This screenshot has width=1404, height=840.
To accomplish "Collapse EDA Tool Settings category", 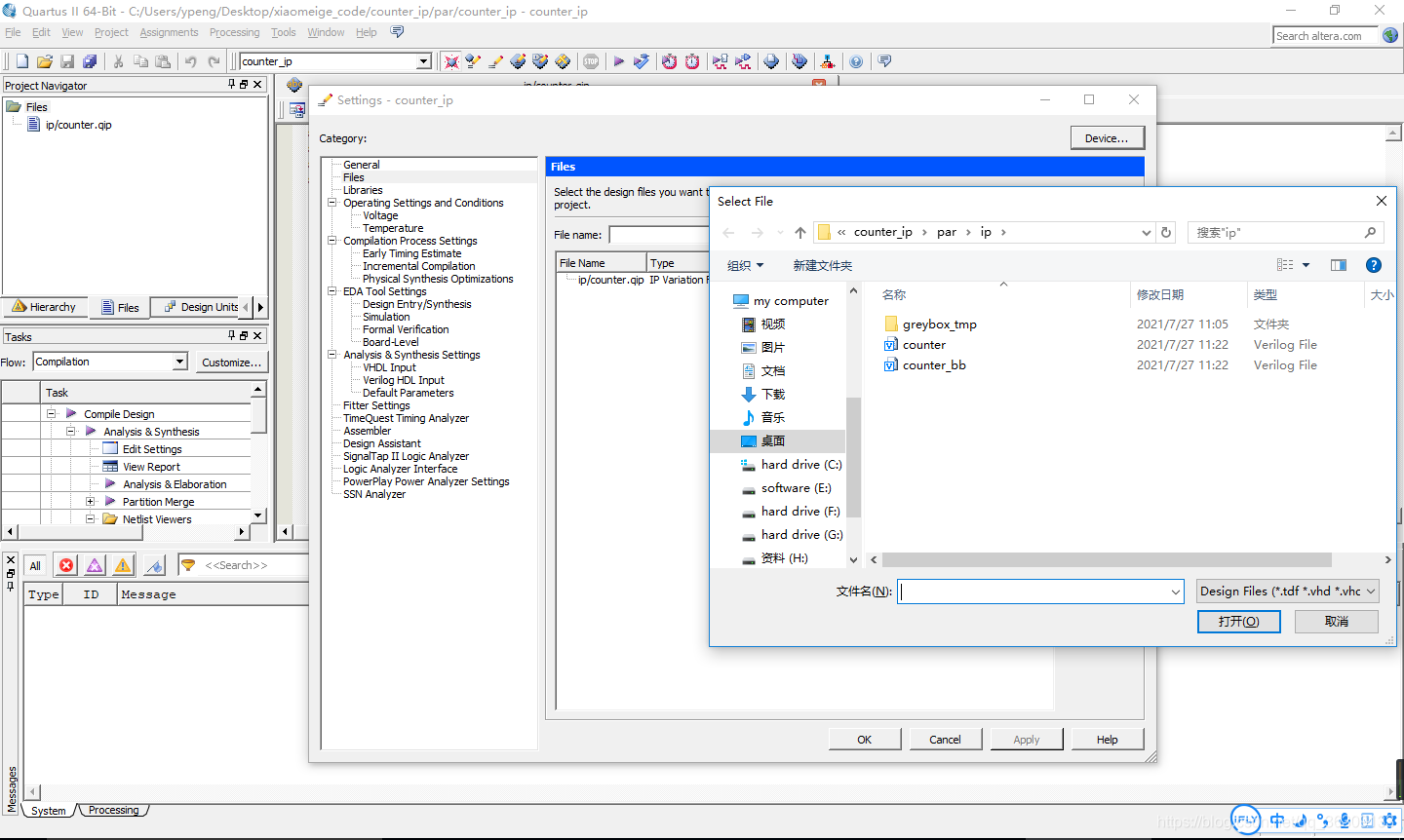I will pos(332,291).
